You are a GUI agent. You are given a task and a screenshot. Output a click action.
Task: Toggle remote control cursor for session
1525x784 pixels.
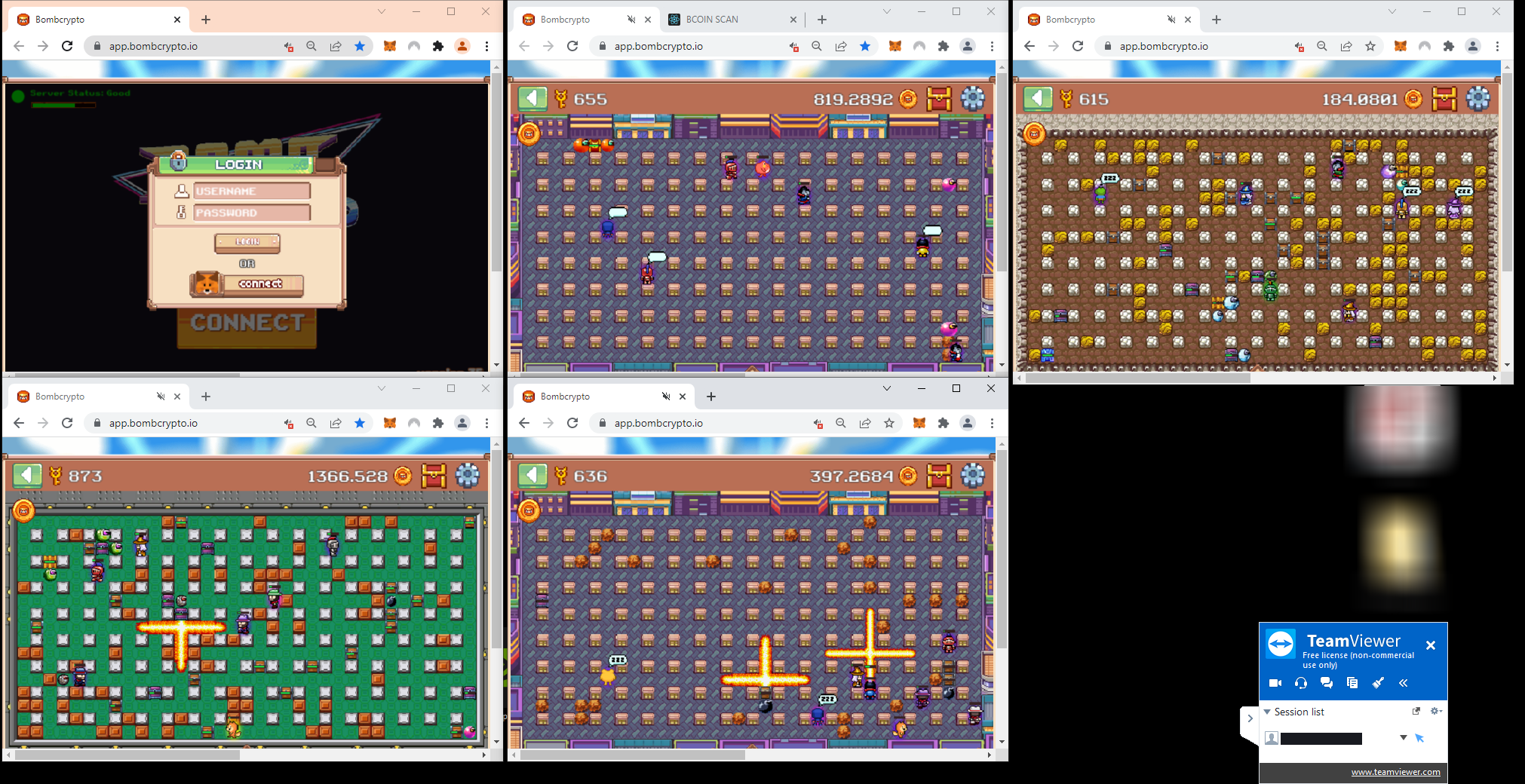1419,738
